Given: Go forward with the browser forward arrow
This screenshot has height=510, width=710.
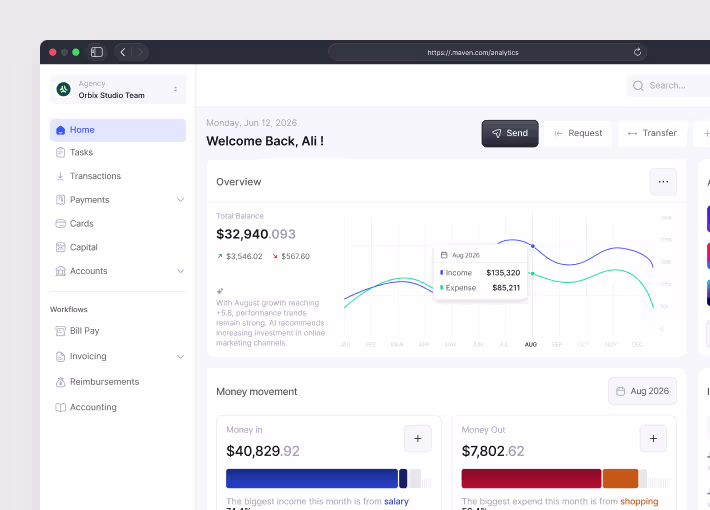Looking at the screenshot, I should click(x=140, y=52).
